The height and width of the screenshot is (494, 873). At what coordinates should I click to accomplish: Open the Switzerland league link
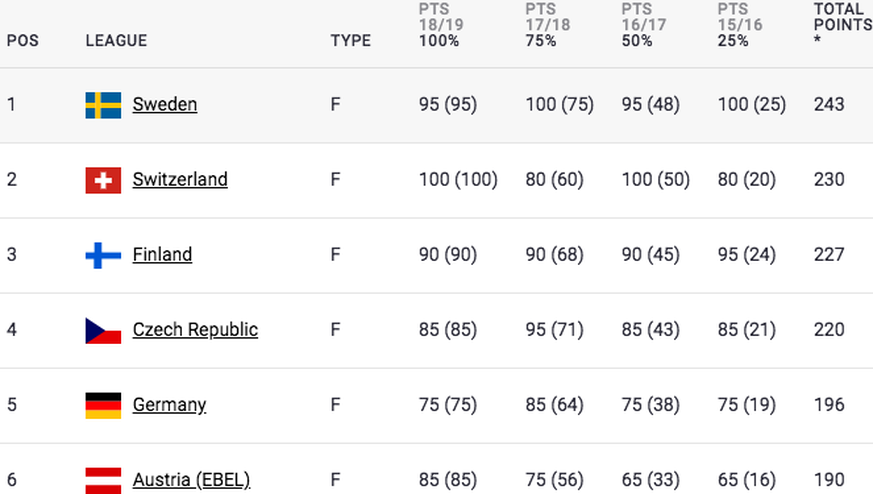tap(180, 179)
